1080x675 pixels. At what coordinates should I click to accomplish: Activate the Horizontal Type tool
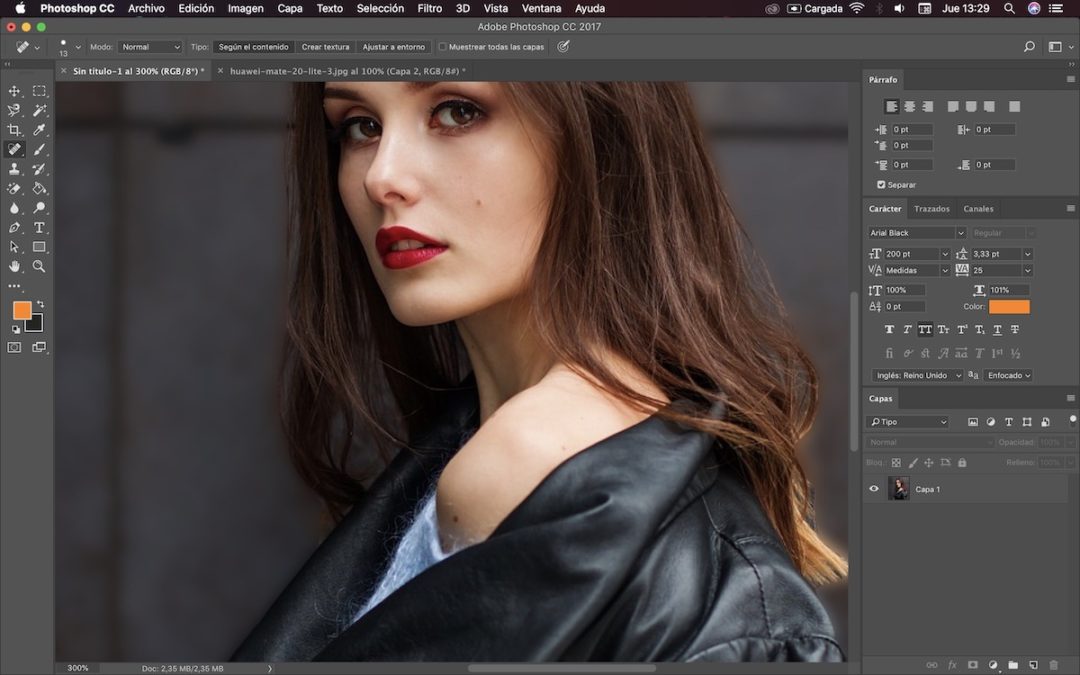(x=39, y=227)
